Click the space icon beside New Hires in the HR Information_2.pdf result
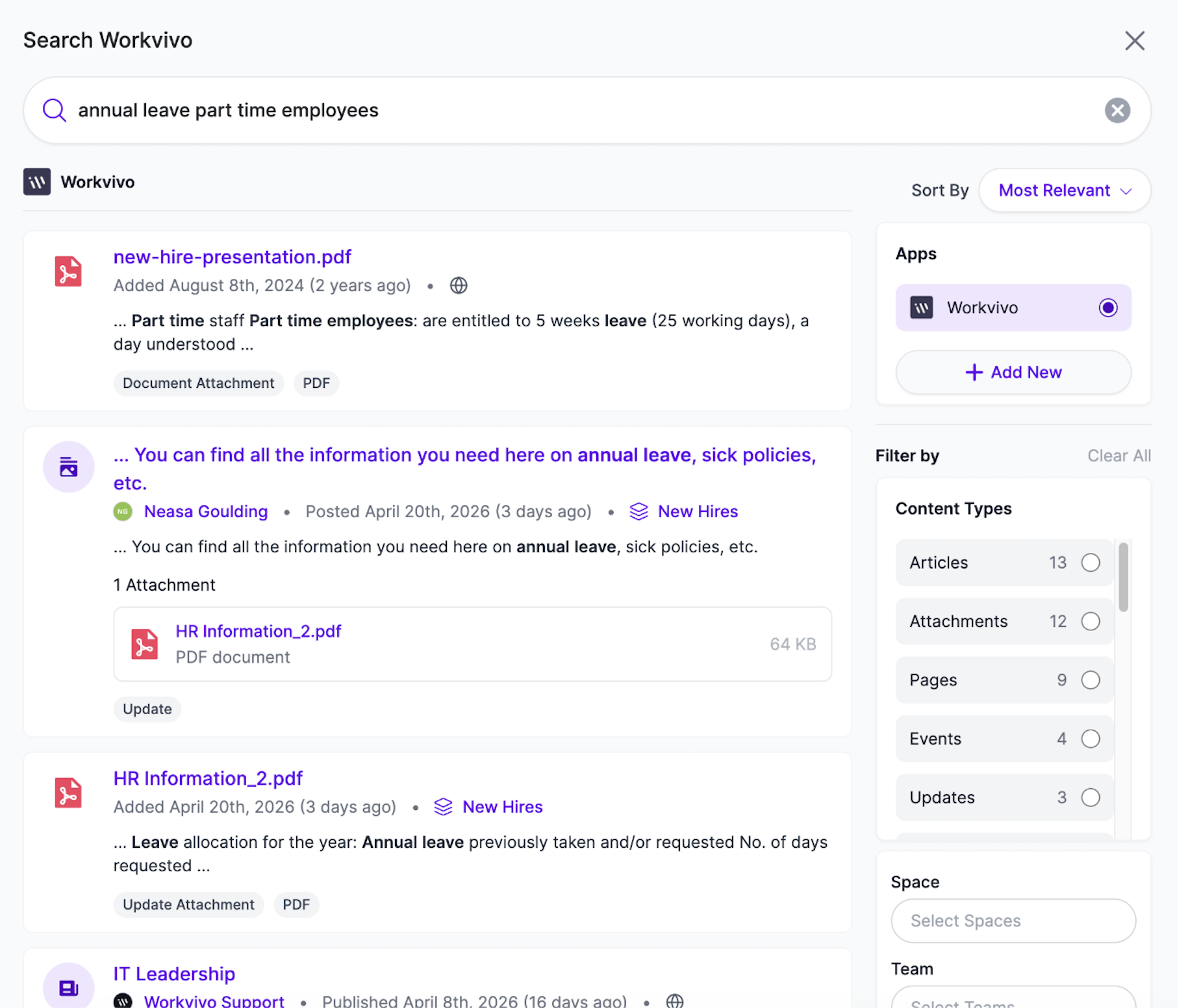 (443, 807)
